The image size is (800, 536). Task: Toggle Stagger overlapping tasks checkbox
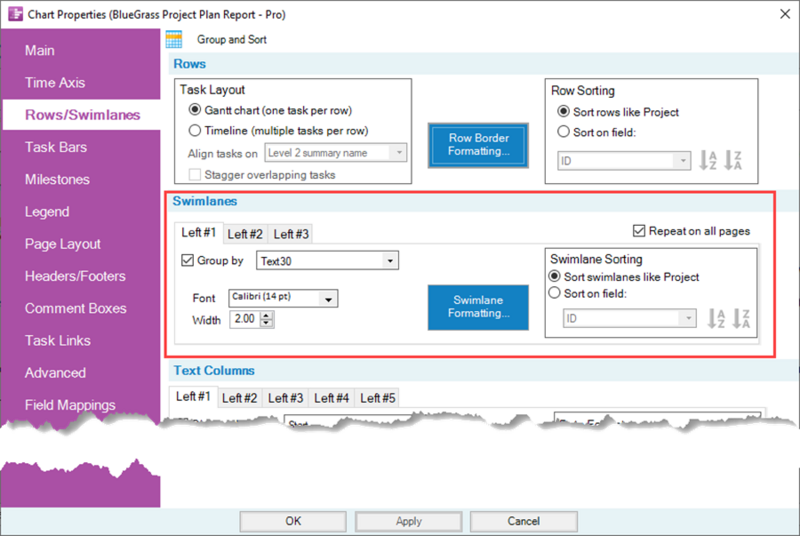tap(194, 175)
